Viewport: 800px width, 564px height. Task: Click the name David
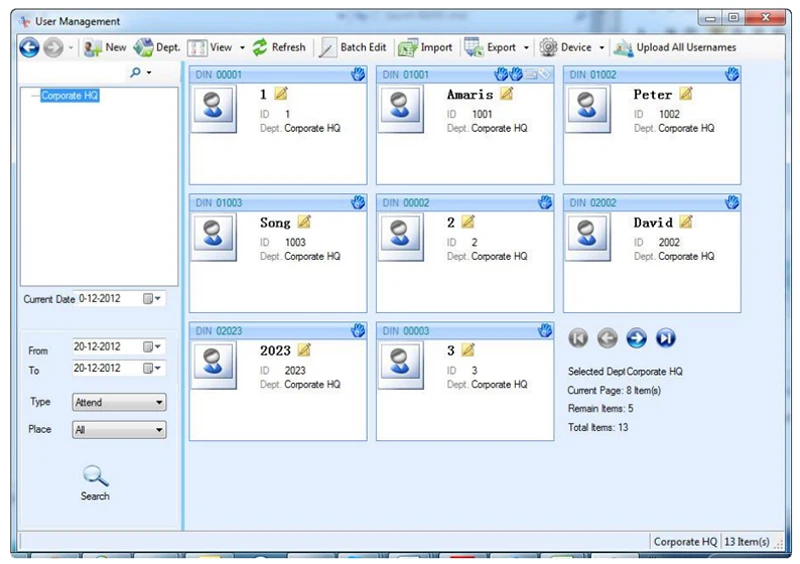(653, 223)
